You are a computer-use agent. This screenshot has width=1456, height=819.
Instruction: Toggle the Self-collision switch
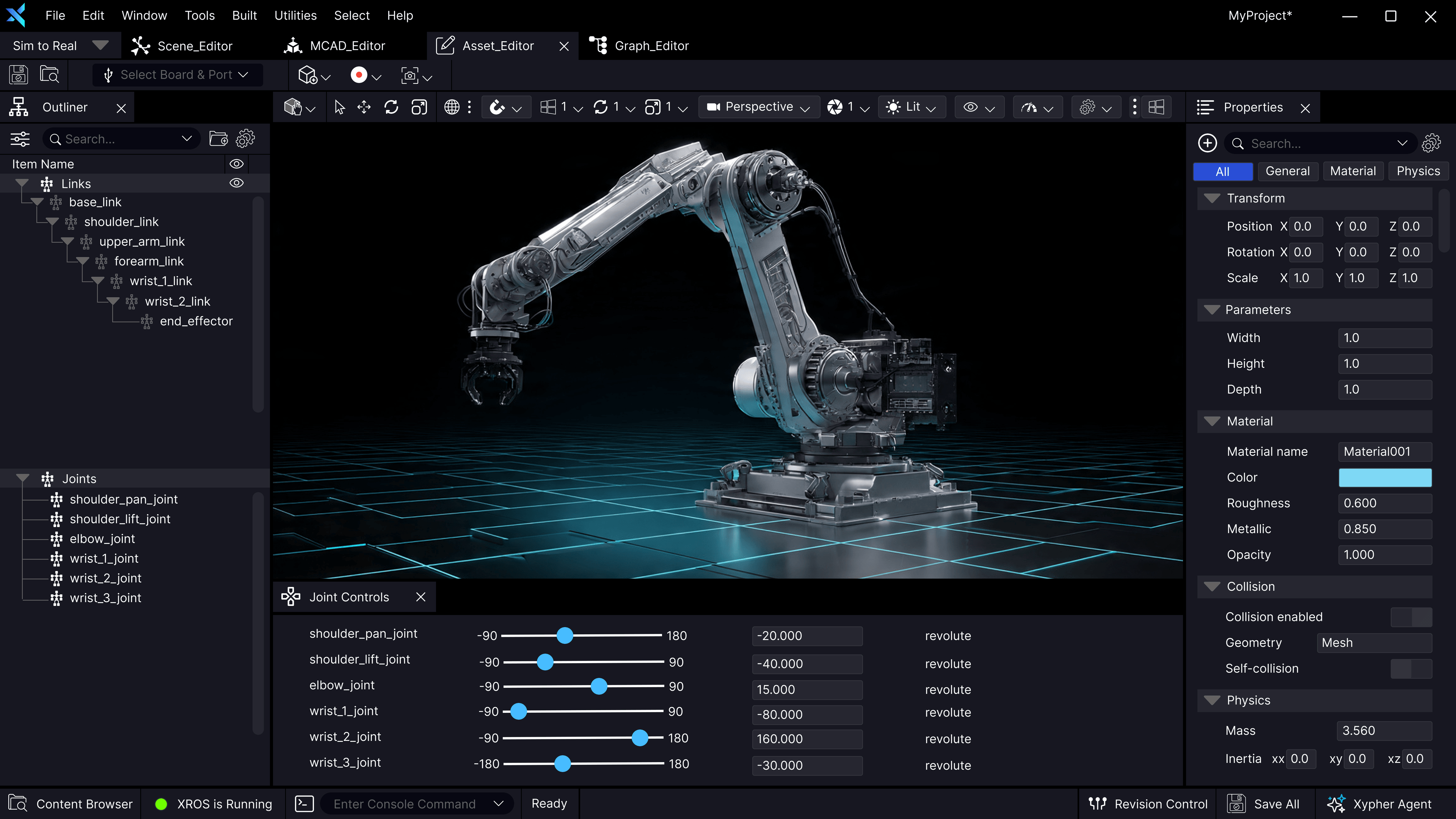coord(1411,668)
